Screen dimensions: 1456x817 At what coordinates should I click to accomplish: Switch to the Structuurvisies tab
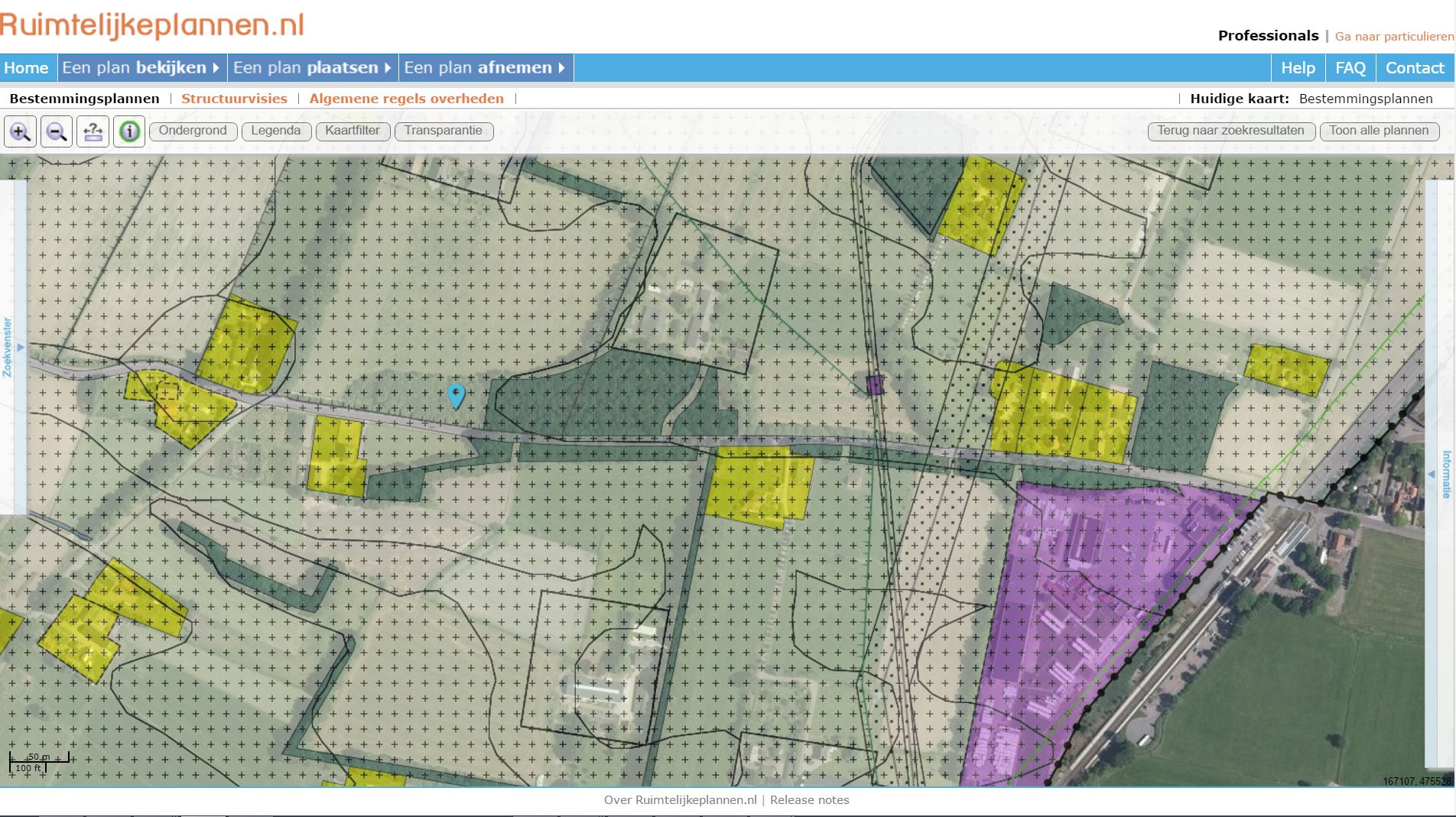(234, 99)
